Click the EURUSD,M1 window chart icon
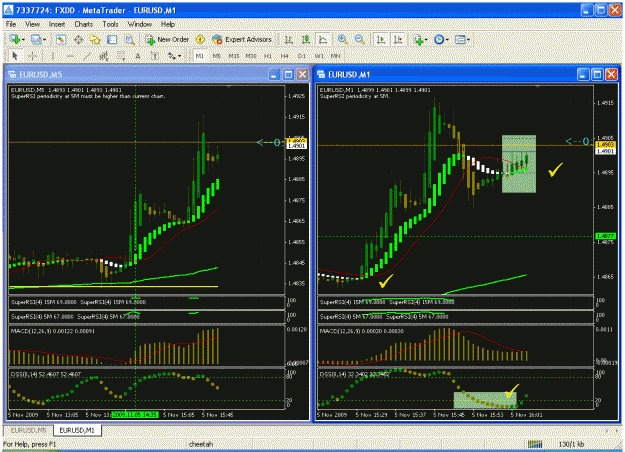Screen dimensions: 625x452 tap(321, 75)
